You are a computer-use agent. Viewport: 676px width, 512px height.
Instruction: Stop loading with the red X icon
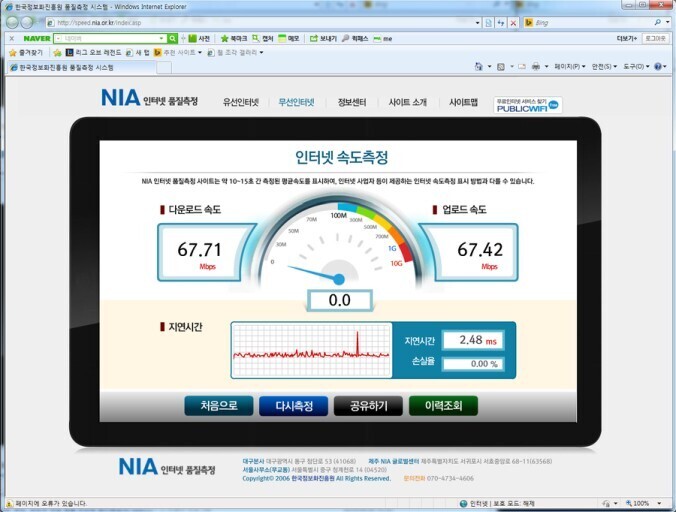(513, 23)
